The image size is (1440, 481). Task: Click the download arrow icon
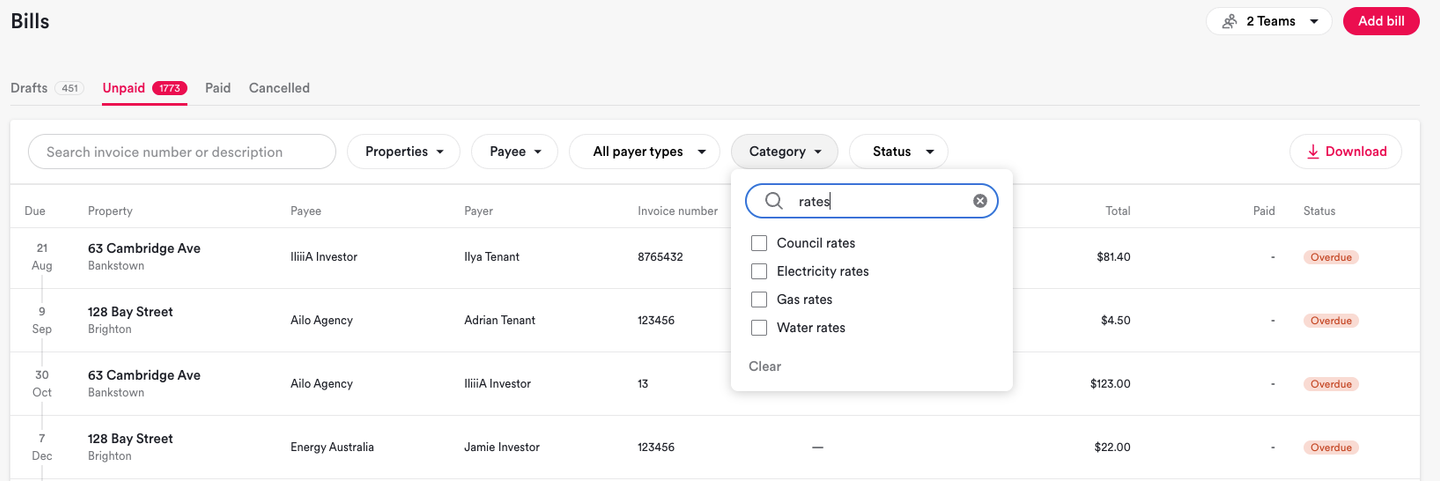pyautogui.click(x=1313, y=152)
